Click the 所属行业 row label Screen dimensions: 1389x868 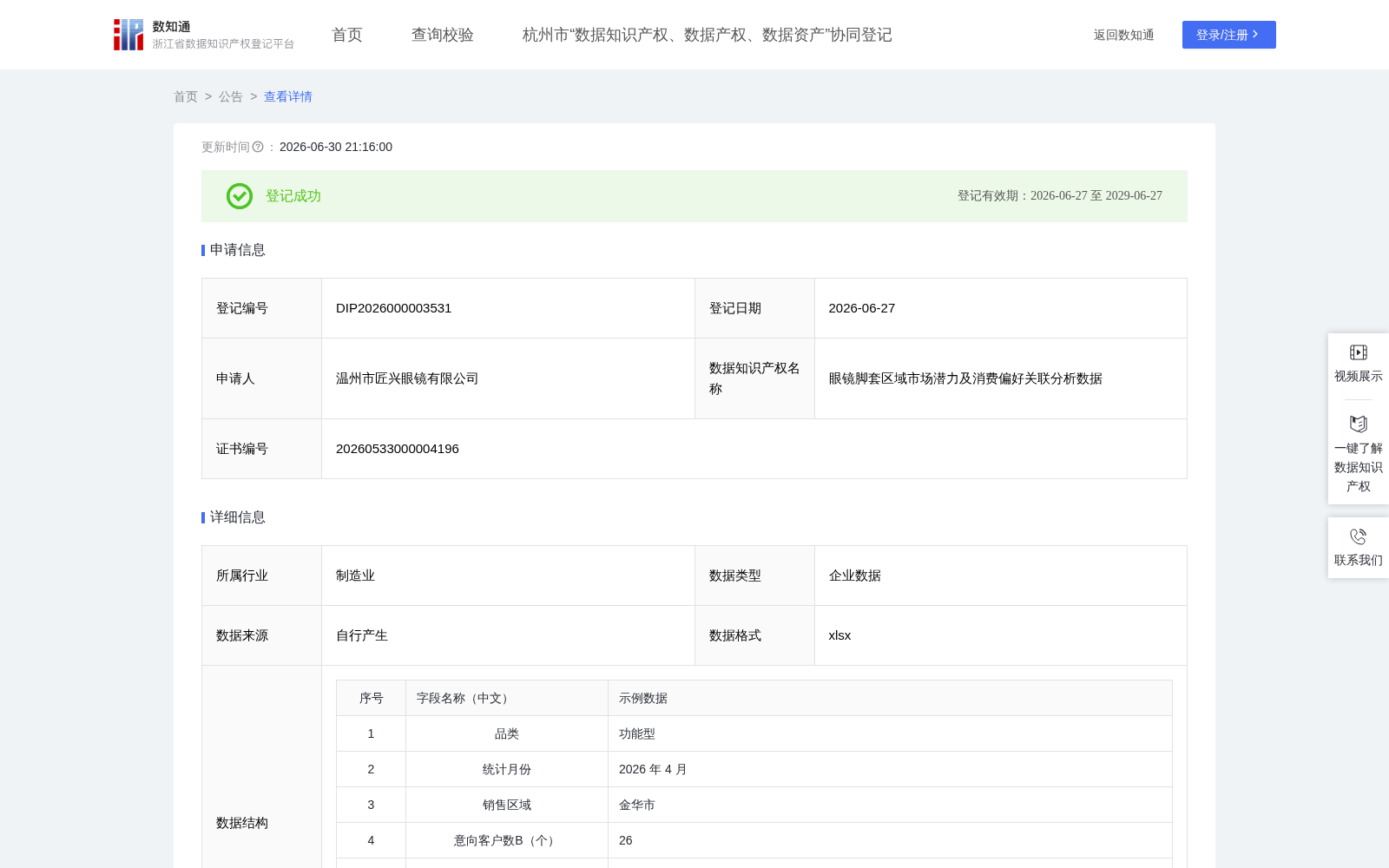[242, 575]
